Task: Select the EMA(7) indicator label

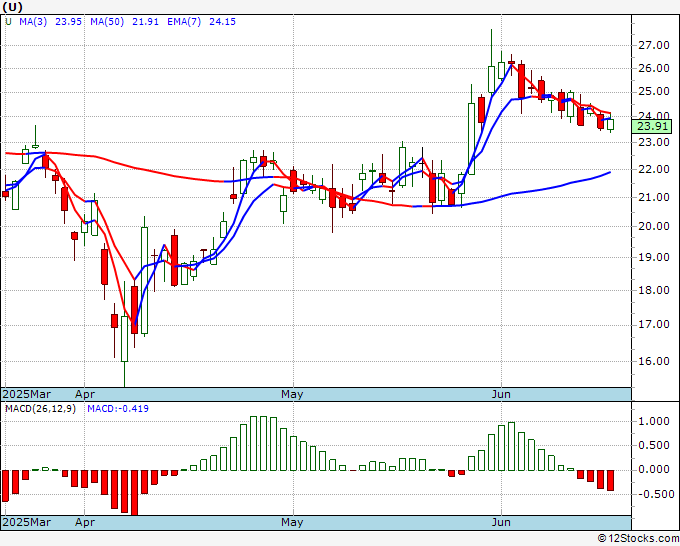Action: tap(184, 22)
